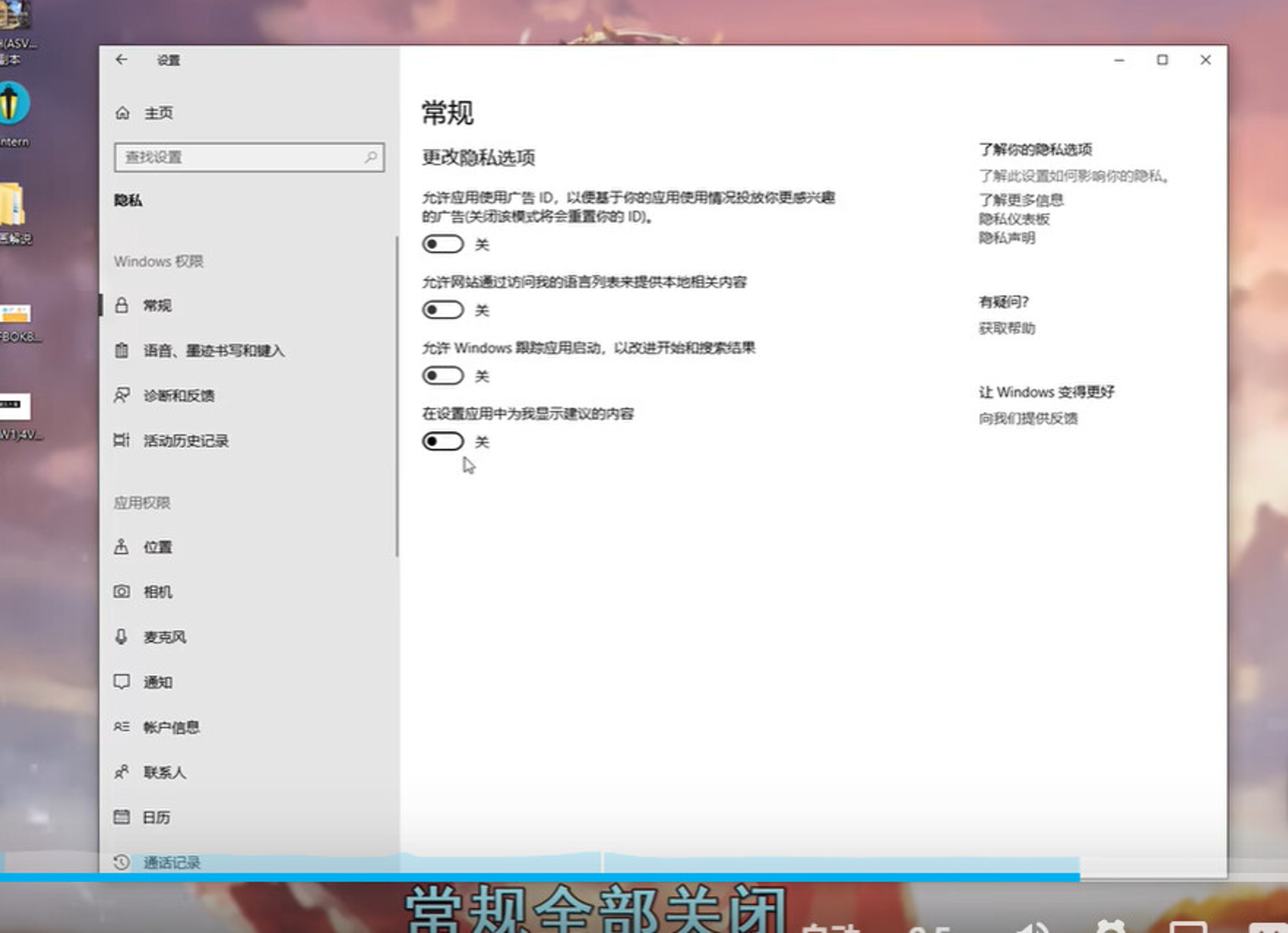Viewport: 1288px width, 933px height.
Task: Toggle the advertising ID switch
Action: 443,244
